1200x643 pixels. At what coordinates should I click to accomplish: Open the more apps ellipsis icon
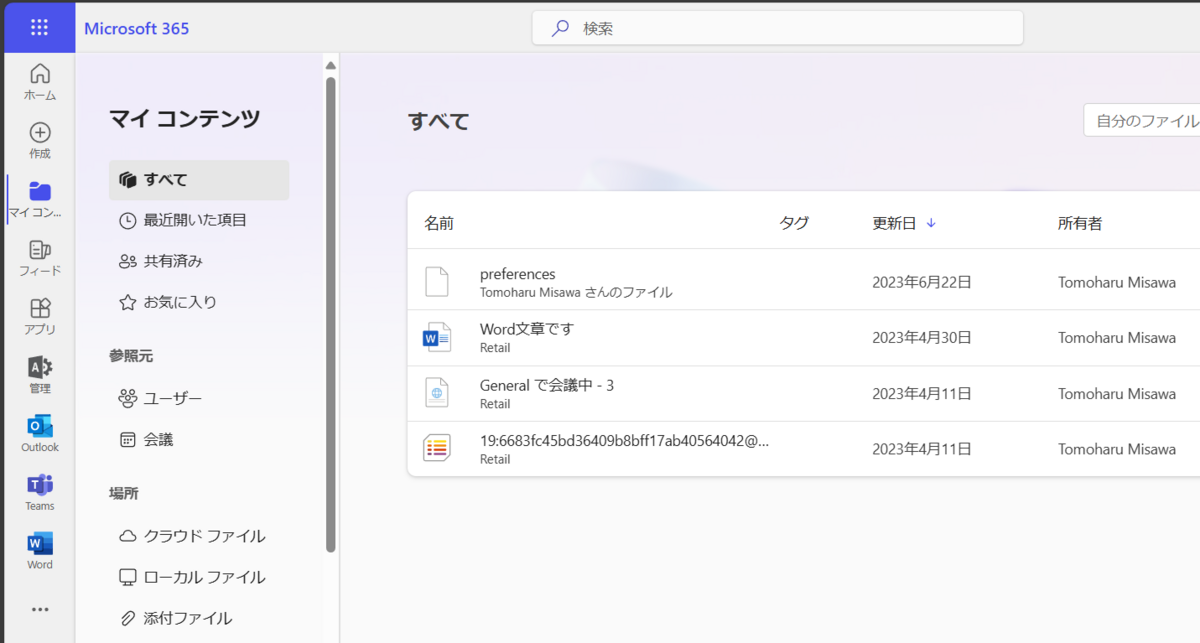coord(40,609)
